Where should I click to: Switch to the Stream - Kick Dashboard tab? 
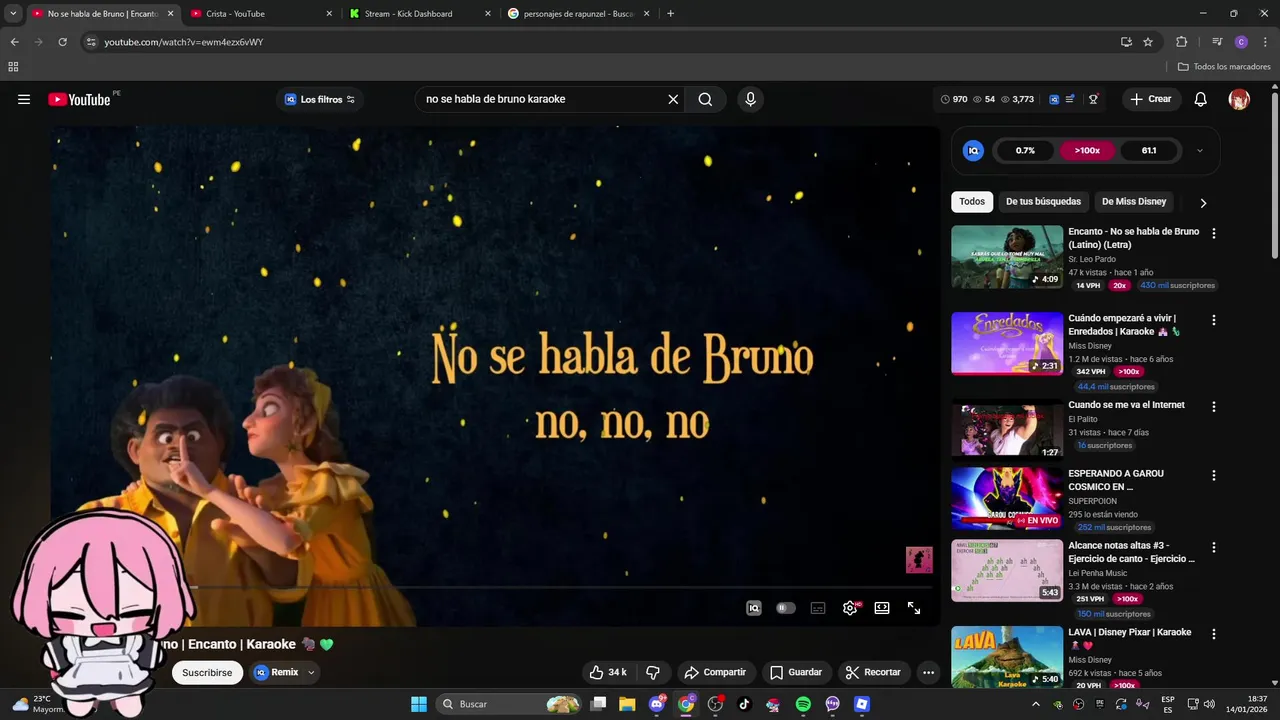click(x=419, y=14)
